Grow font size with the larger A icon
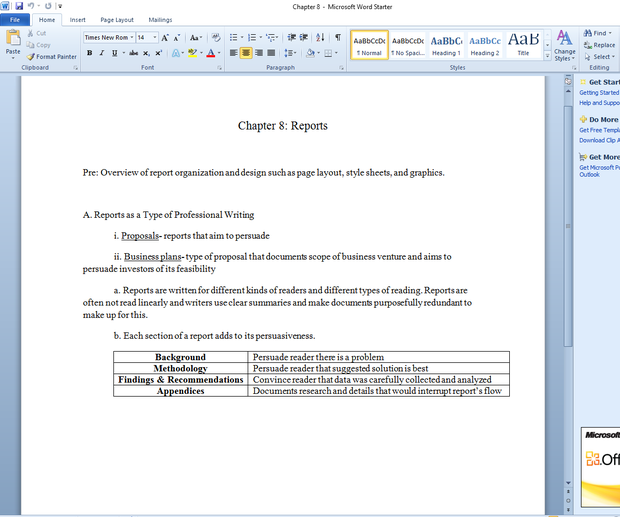Viewport: 620px width, 517px height. pos(165,38)
